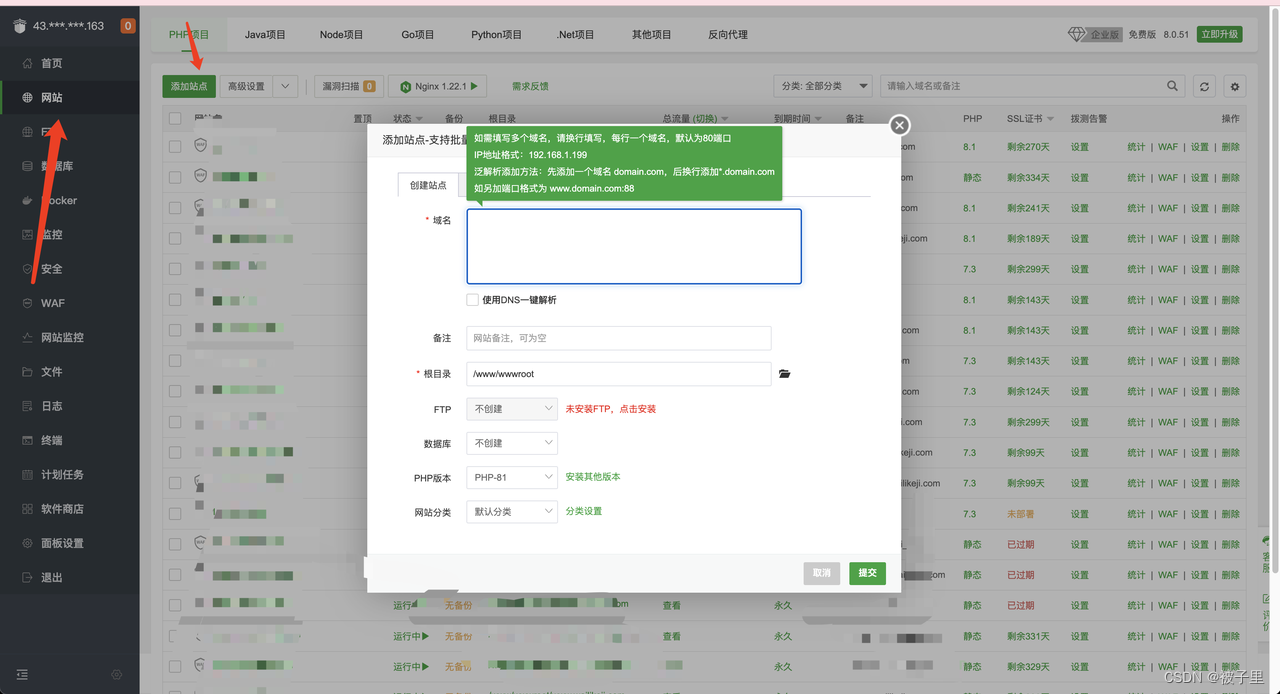Switch to the 反向代理 tab
Viewport: 1280px width, 694px height.
coord(728,34)
